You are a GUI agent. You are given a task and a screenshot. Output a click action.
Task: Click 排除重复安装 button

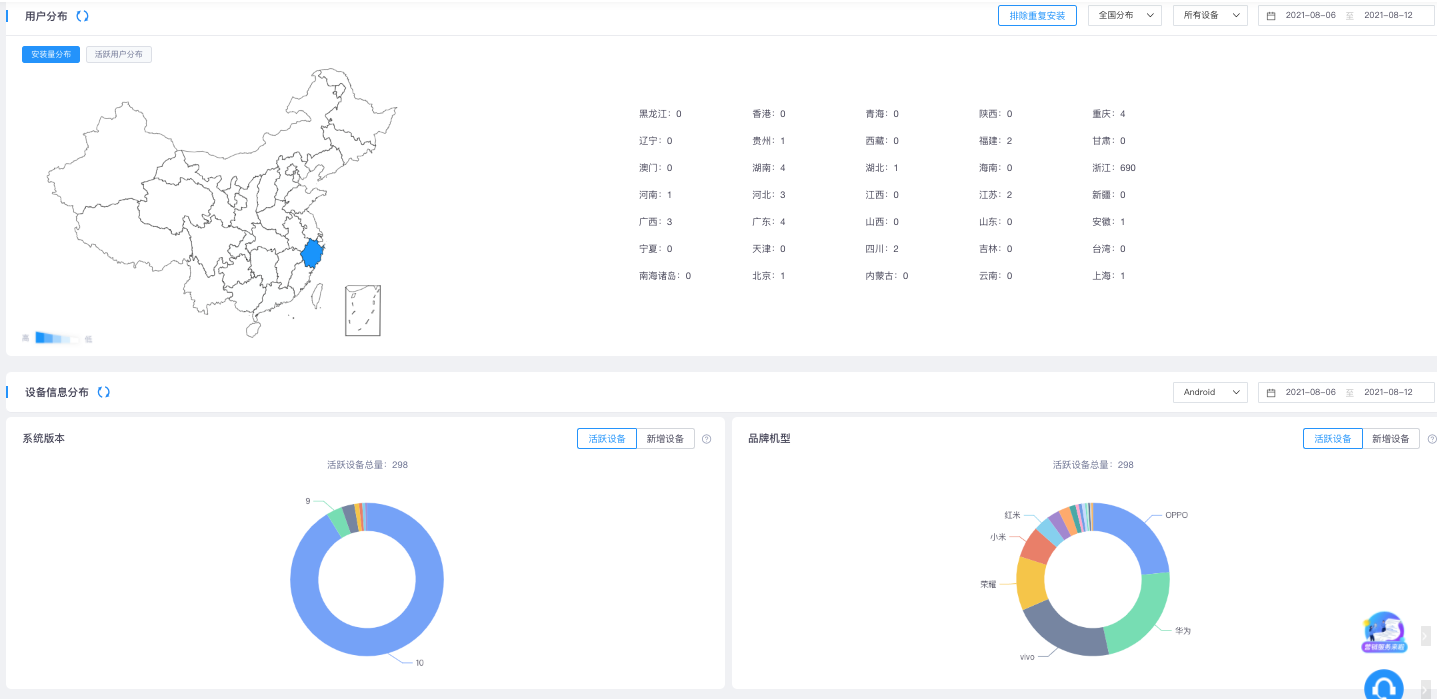click(1037, 15)
